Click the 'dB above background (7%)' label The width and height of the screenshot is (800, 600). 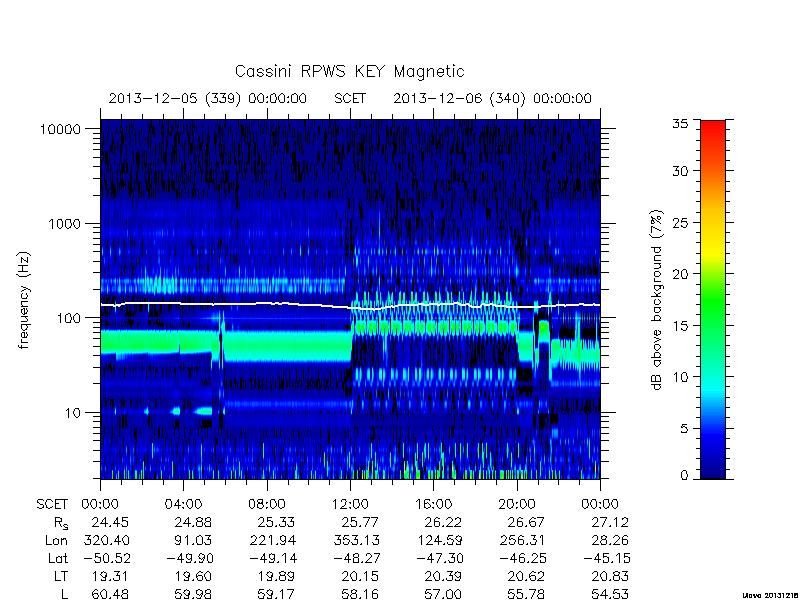coord(657,300)
